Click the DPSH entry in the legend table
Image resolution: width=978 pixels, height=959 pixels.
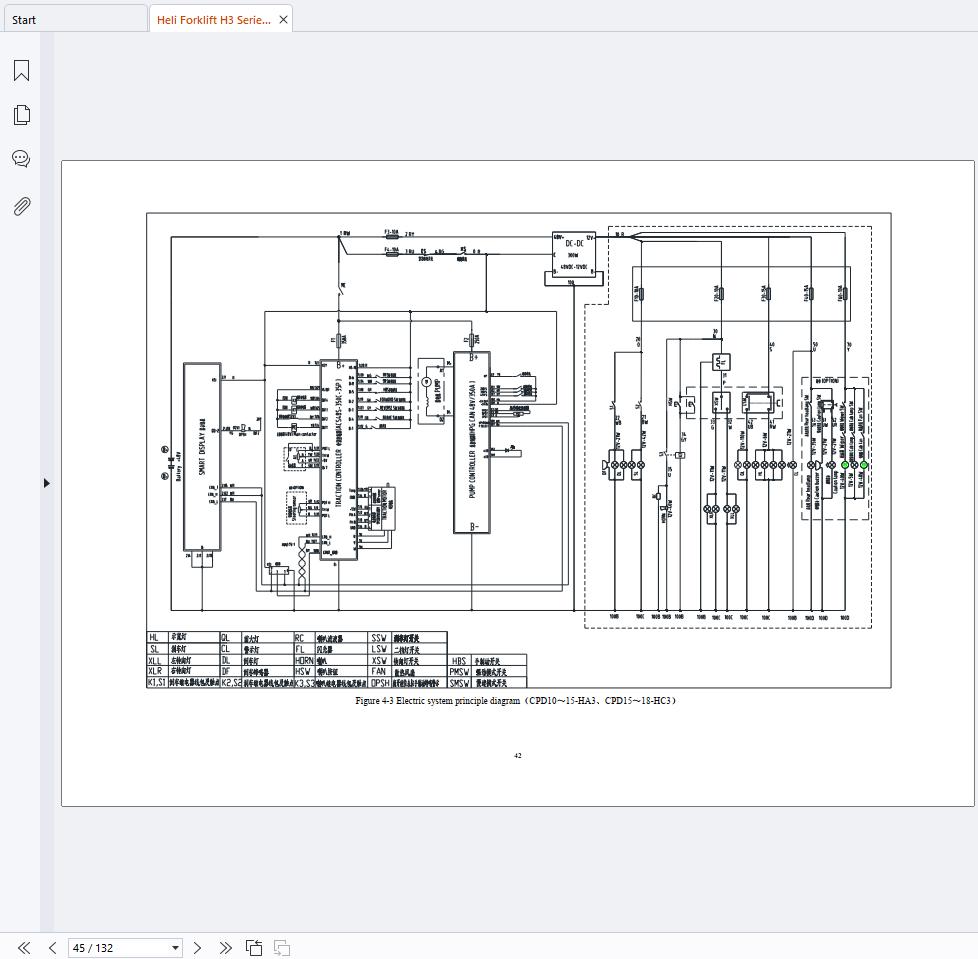coord(380,683)
